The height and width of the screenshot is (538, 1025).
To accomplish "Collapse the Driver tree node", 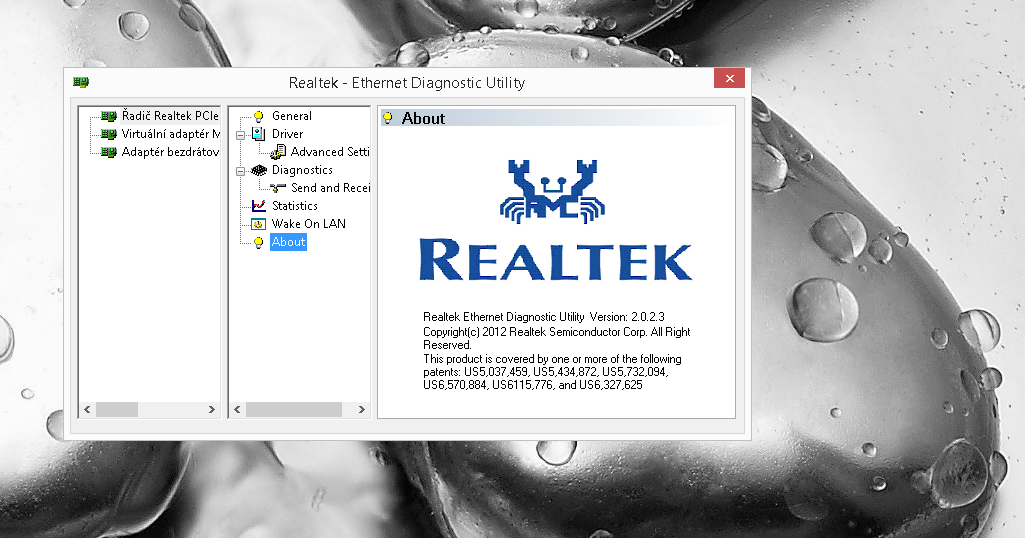I will pos(241,135).
